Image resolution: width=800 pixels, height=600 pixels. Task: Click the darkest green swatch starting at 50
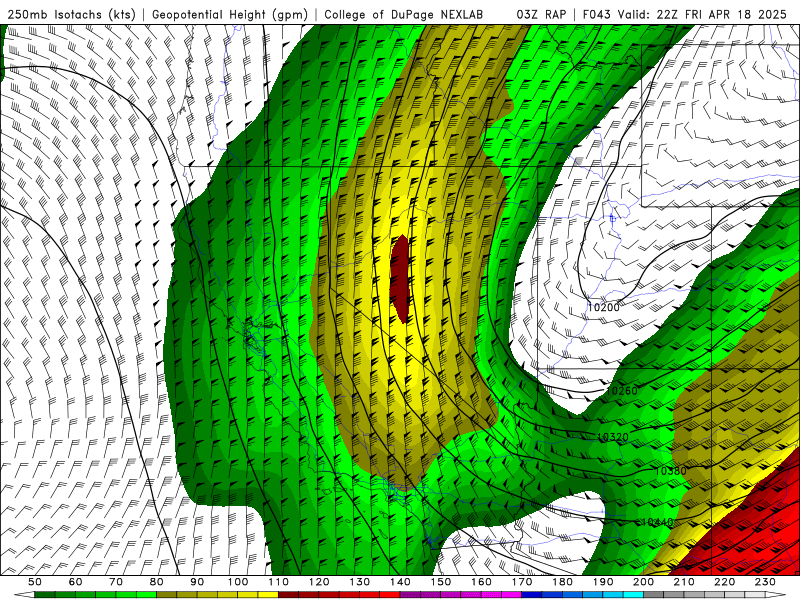(x=45, y=595)
